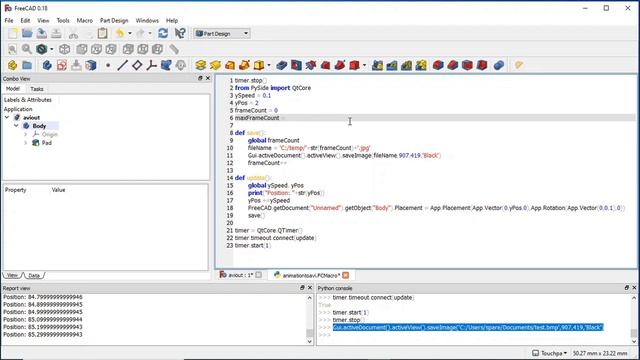Click the timer.start(1) line in the editor

tap(253, 246)
